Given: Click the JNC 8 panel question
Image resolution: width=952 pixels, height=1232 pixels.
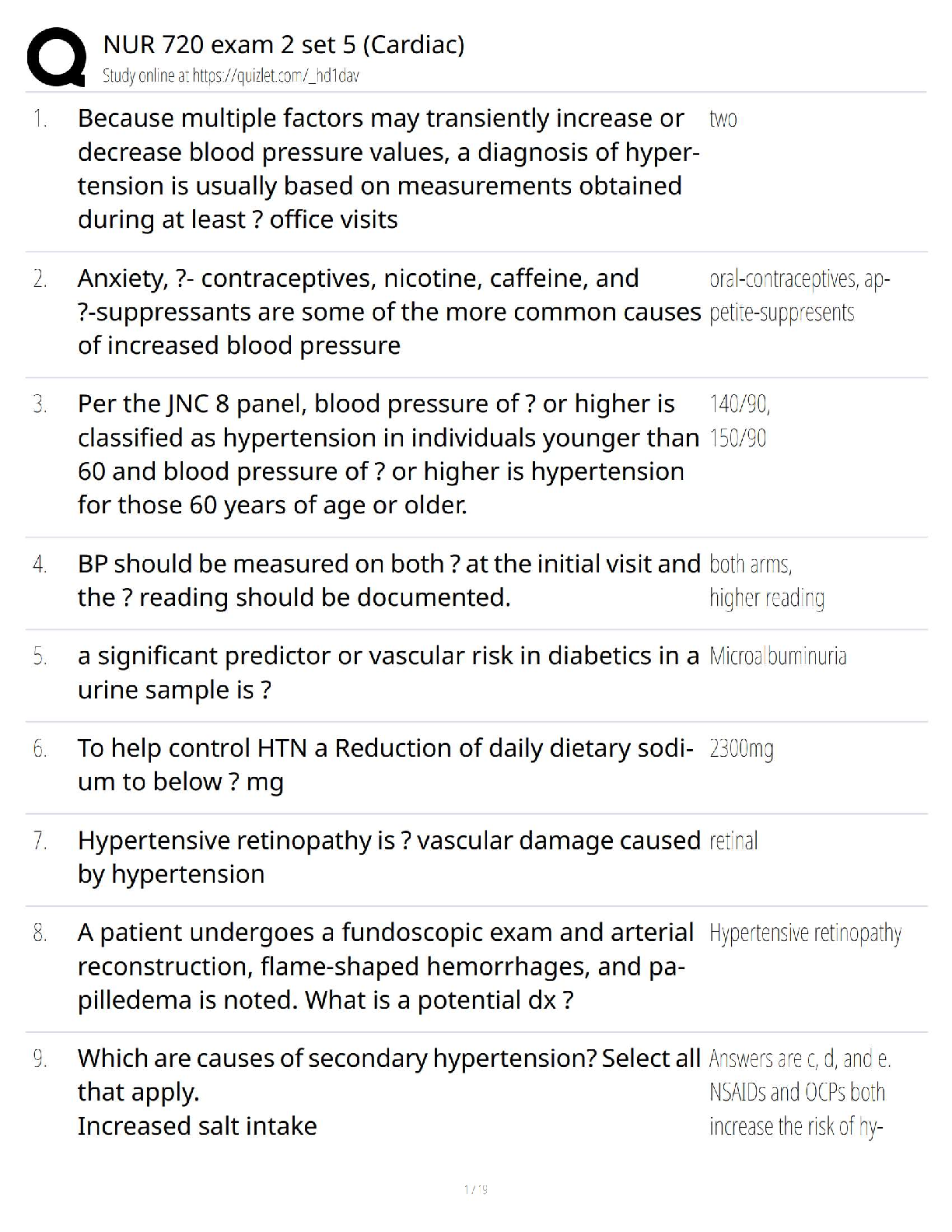Looking at the screenshot, I should 387,454.
